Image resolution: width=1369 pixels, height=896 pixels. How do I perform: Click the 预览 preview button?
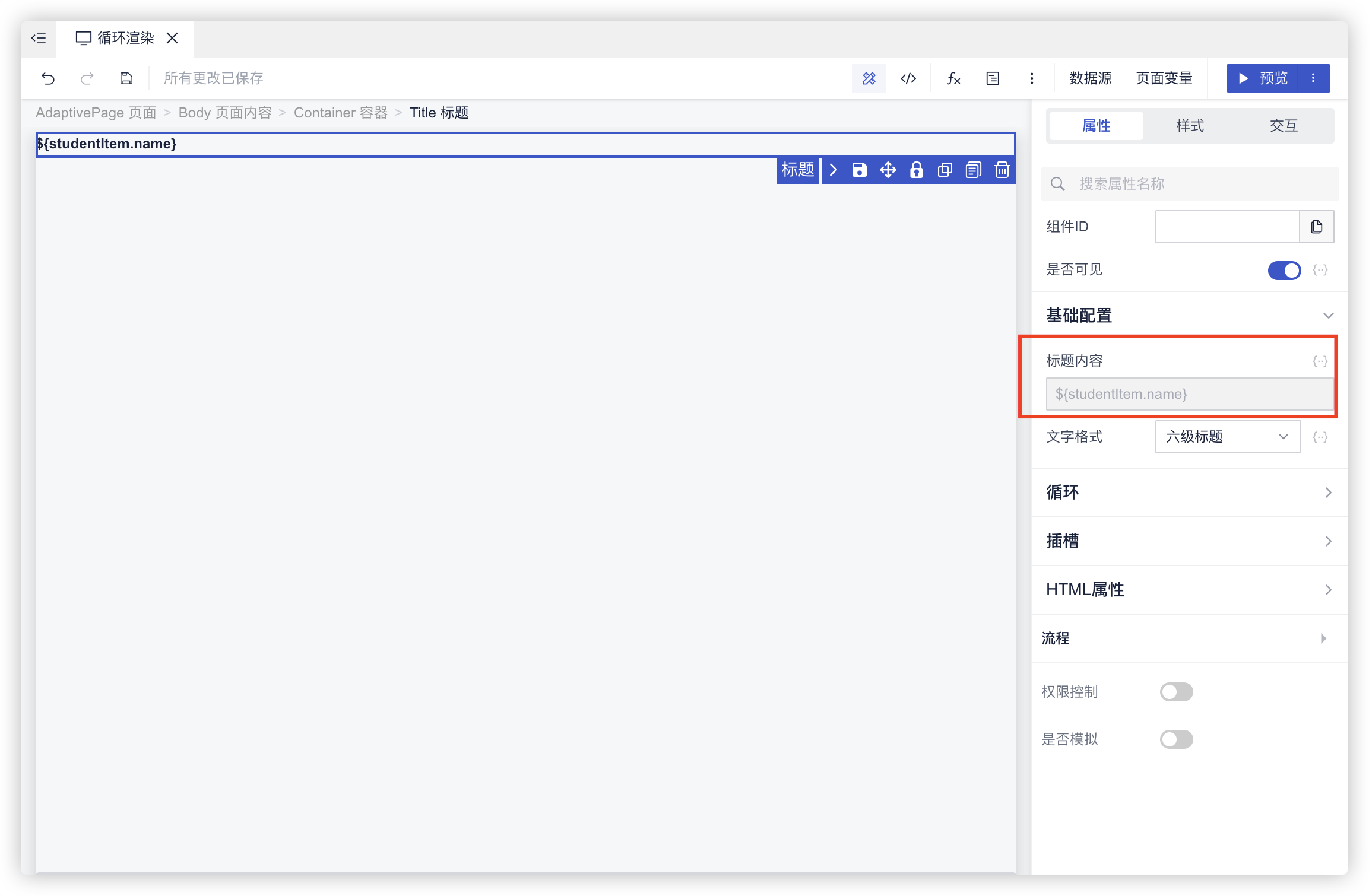[x=1263, y=78]
